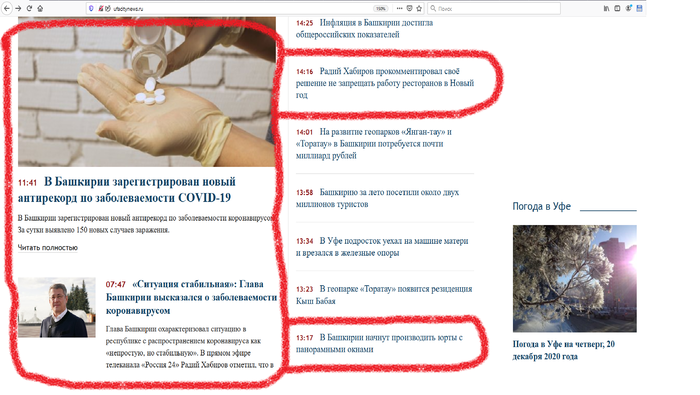This screenshot has height=395, width=700.
Task: Open frosty tree weather photo
Action: point(575,279)
